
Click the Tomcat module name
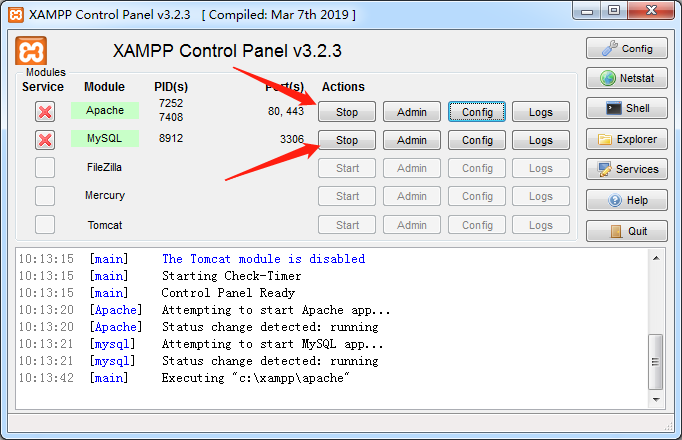(x=105, y=225)
